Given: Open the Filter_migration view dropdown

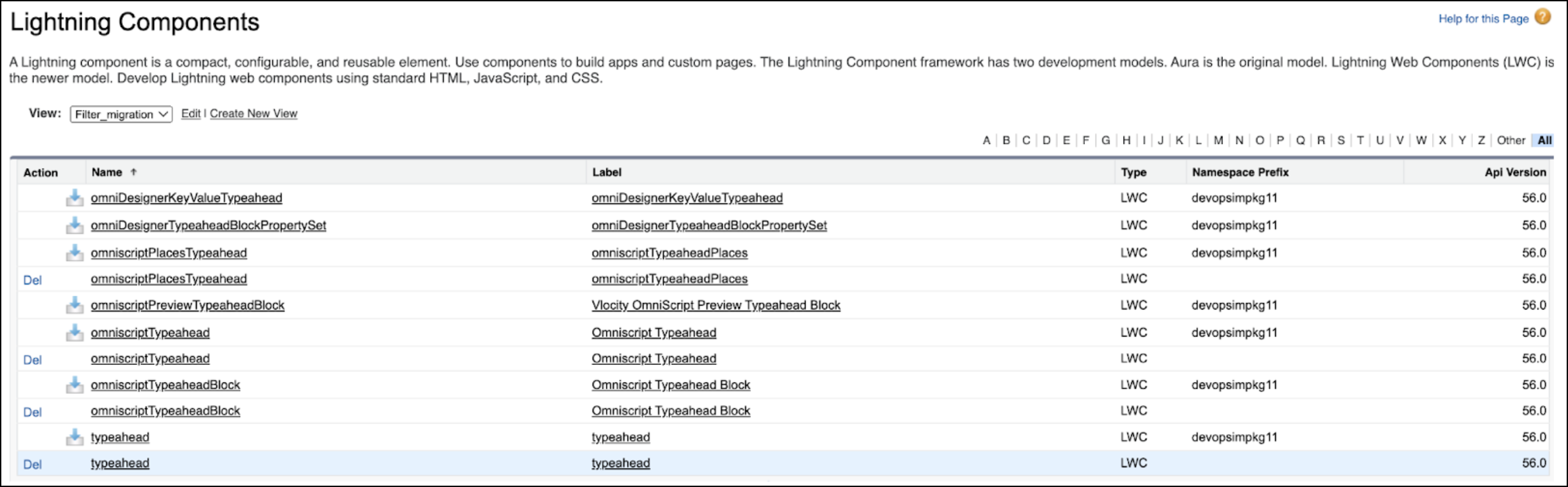Looking at the screenshot, I should tap(121, 114).
